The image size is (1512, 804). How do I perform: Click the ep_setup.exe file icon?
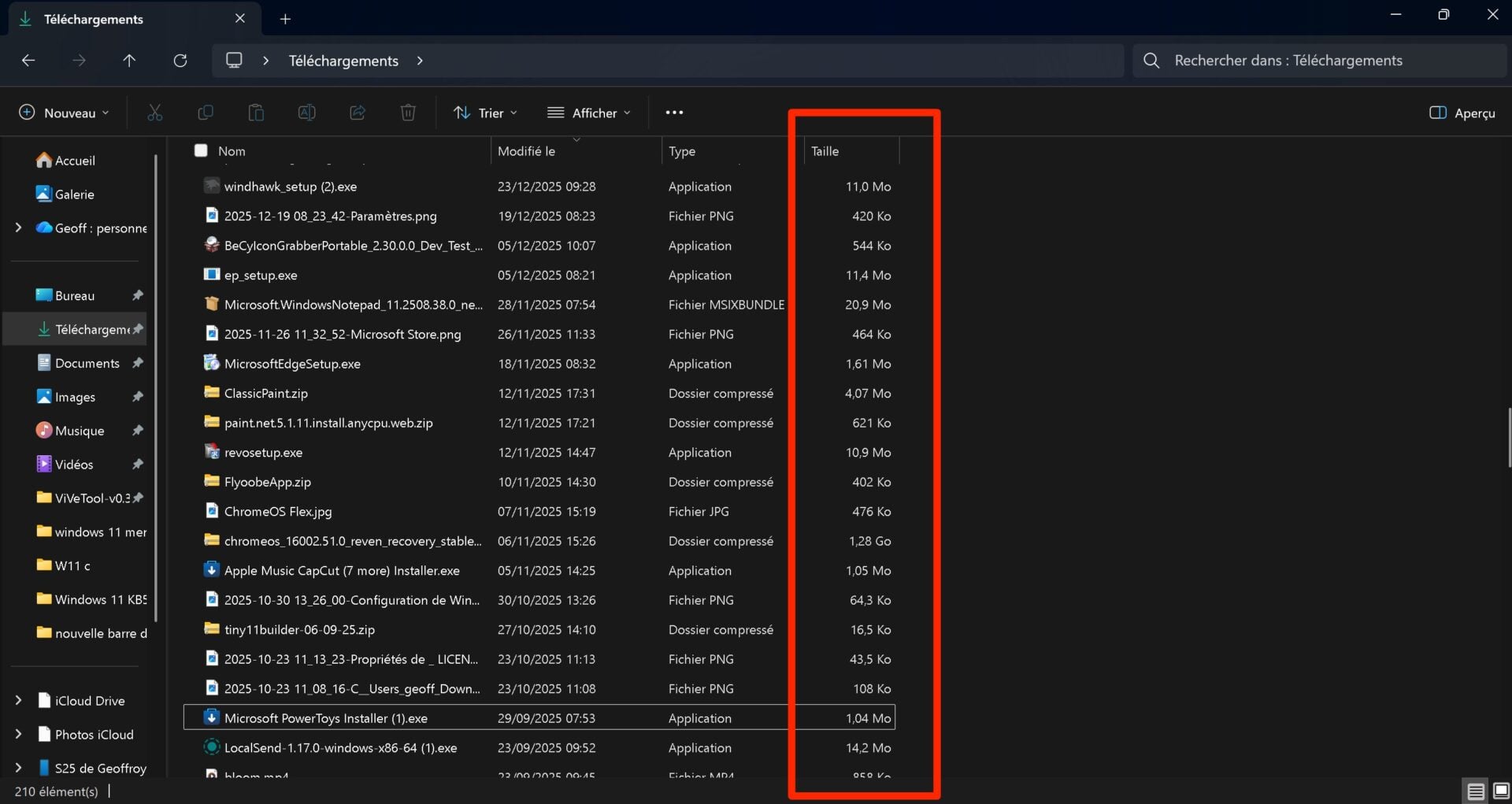(x=211, y=275)
